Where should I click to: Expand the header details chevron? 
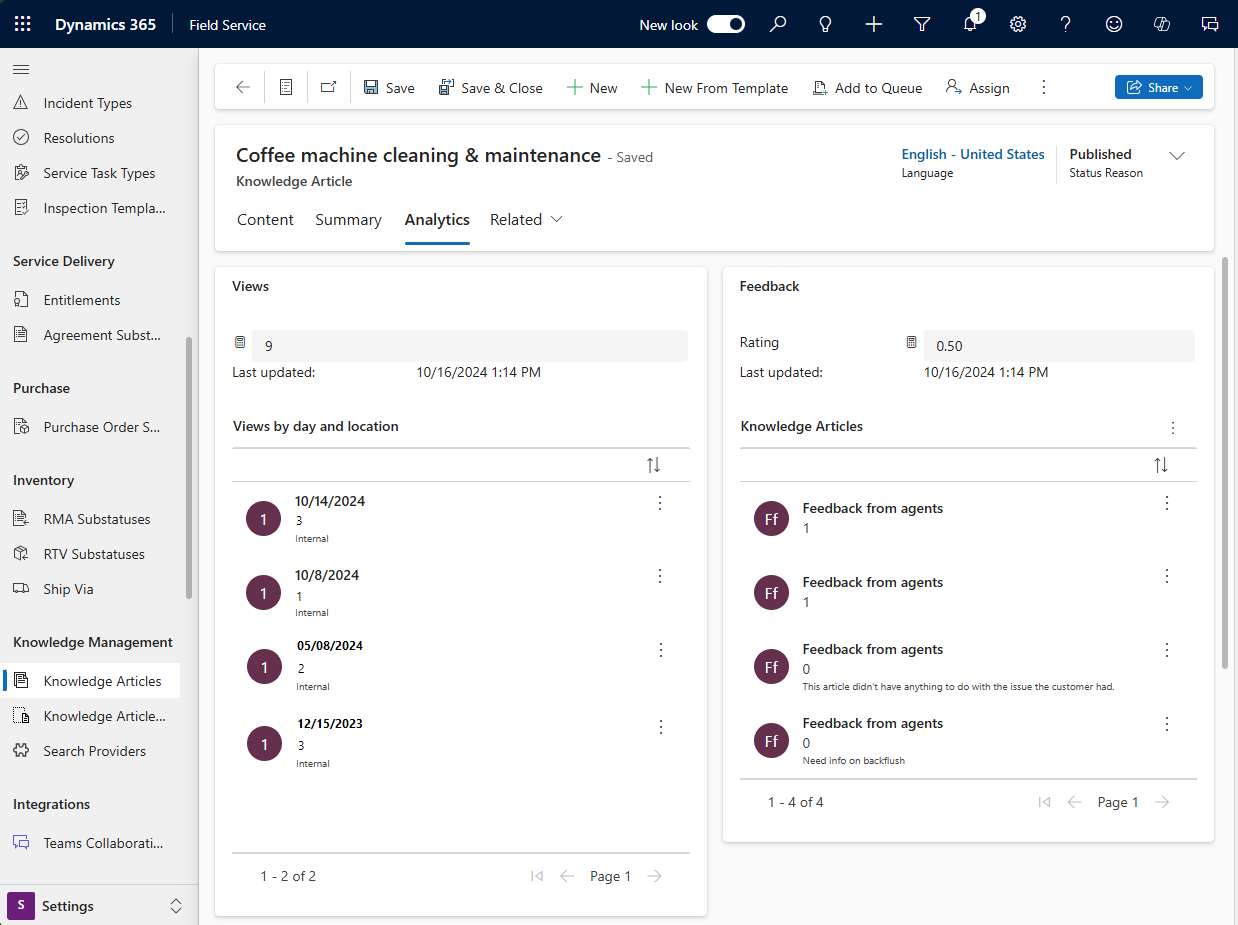1177,156
